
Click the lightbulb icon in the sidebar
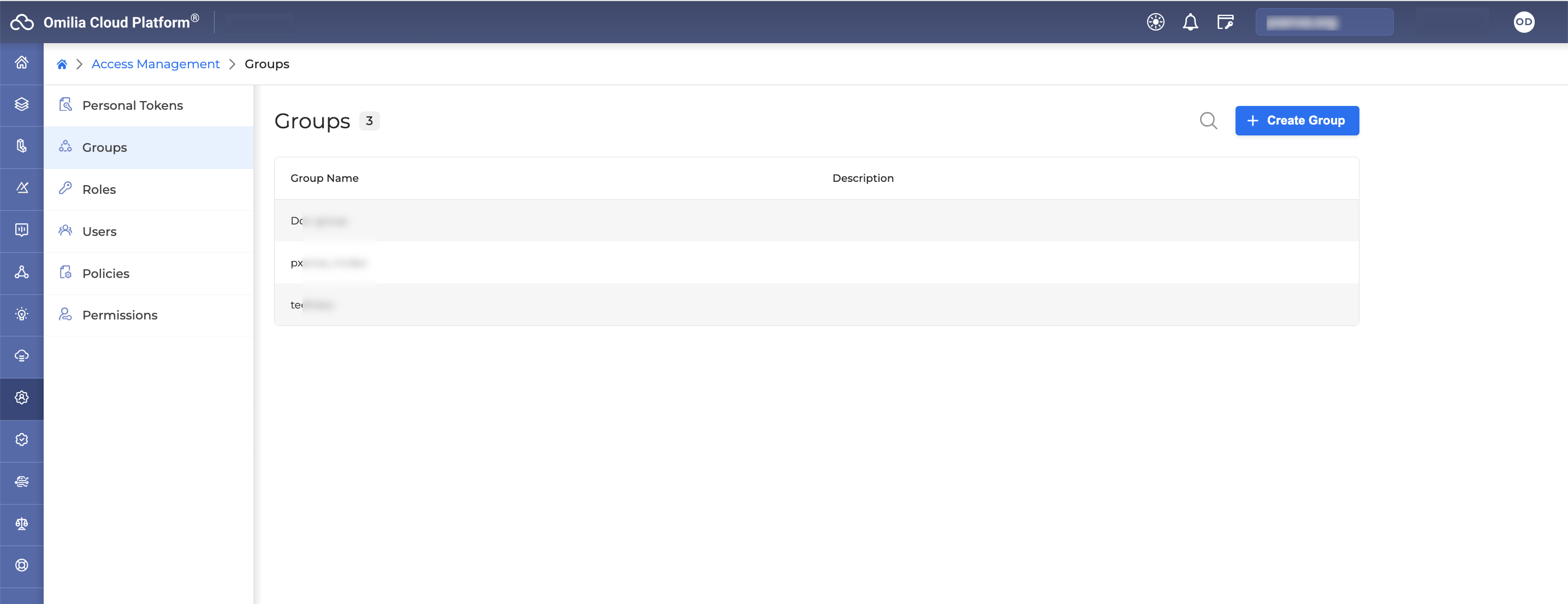[x=22, y=314]
